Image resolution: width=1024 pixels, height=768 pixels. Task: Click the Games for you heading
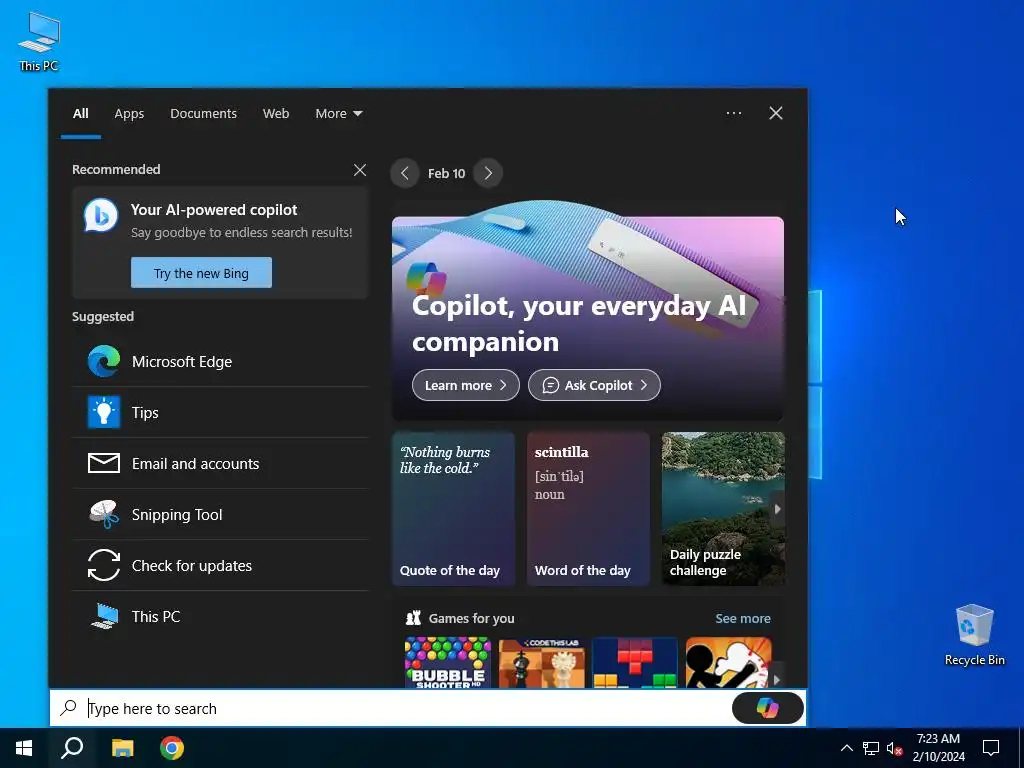click(471, 618)
